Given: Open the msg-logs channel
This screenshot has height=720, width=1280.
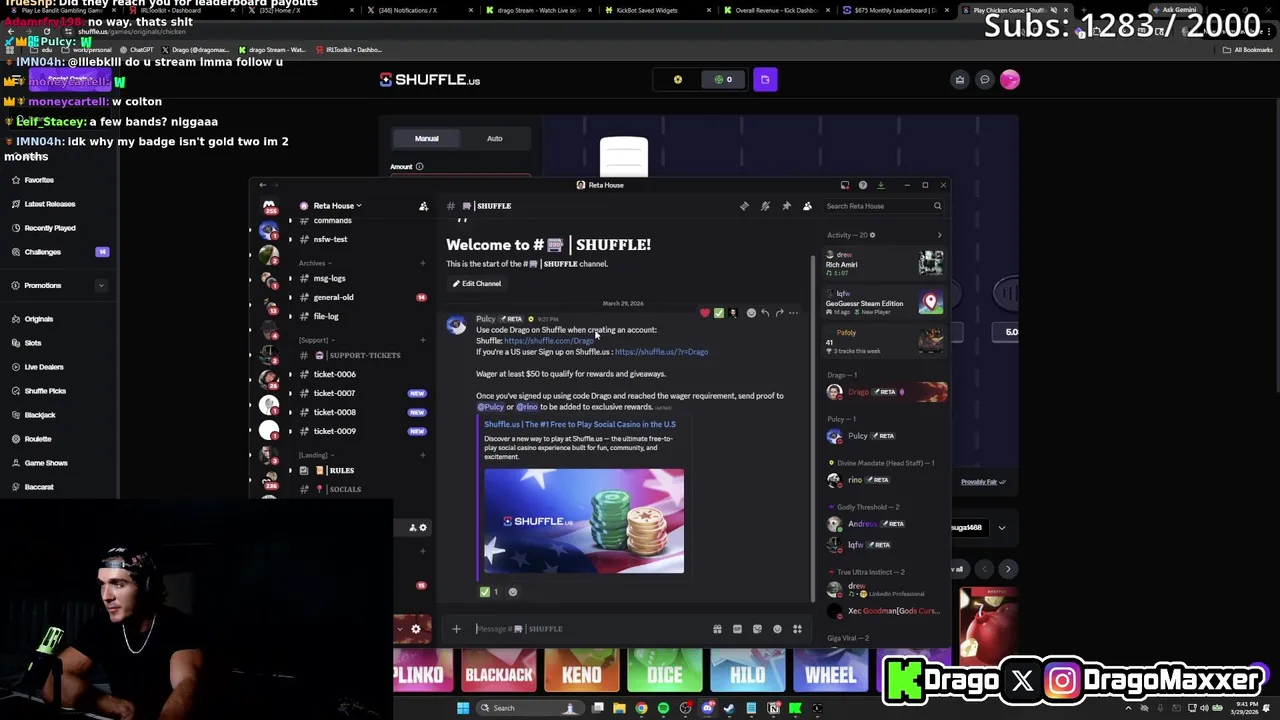Looking at the screenshot, I should click(329, 278).
